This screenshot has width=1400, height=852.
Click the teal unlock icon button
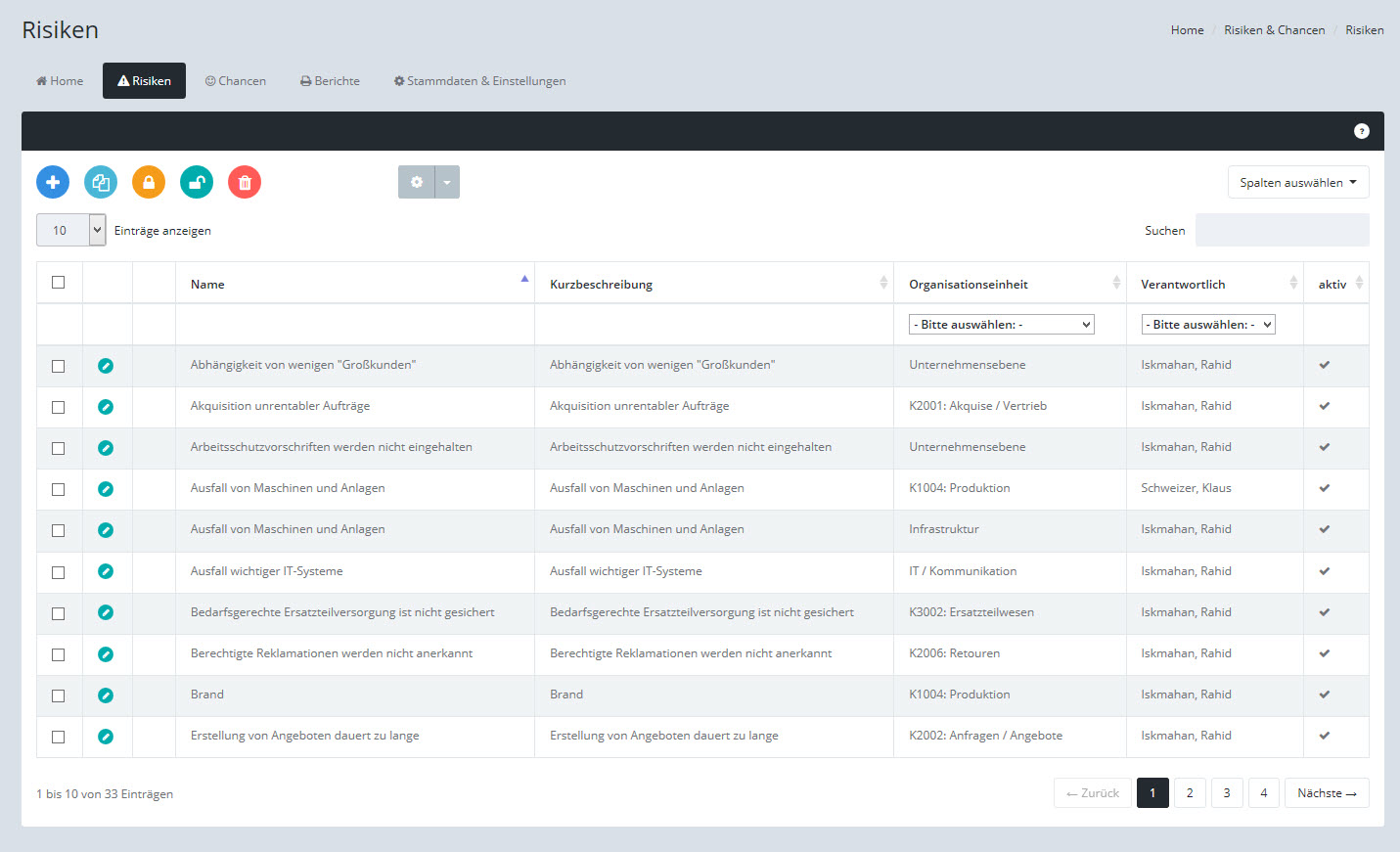[197, 182]
